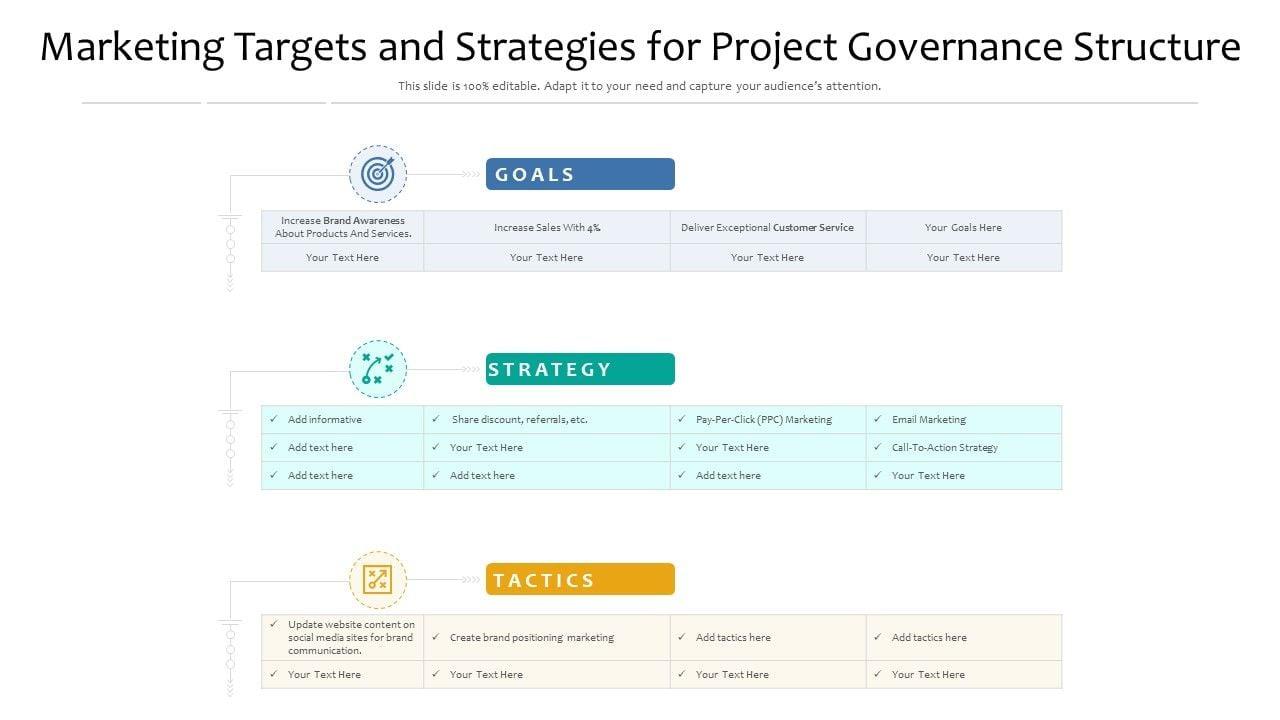Image resolution: width=1280 pixels, height=720 pixels.
Task: Click down chevrons below the Tactics connector line
Action: [x=230, y=688]
